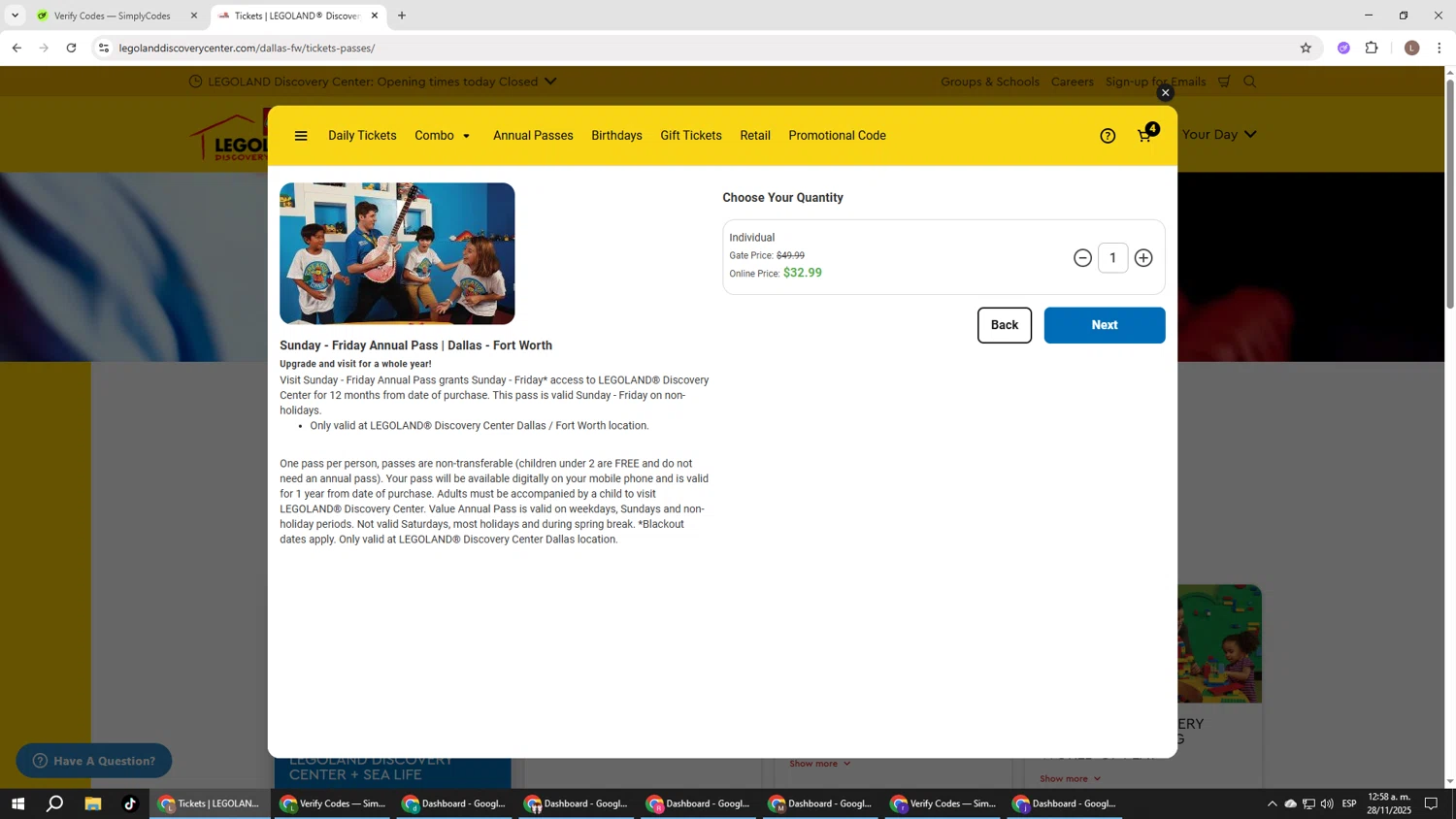Open Windows taskbar search
The image size is (1456, 819).
pyautogui.click(x=55, y=803)
